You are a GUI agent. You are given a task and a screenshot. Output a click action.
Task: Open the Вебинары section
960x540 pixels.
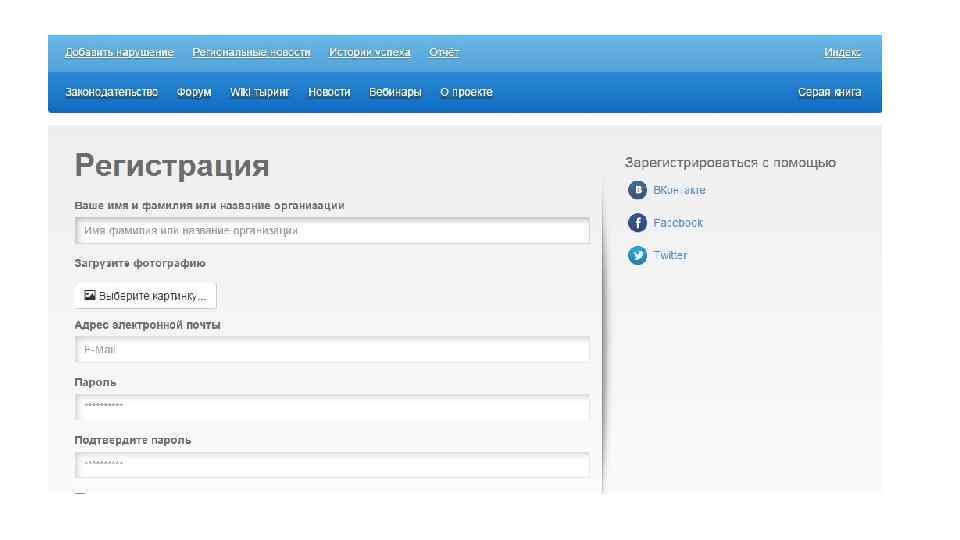(395, 92)
